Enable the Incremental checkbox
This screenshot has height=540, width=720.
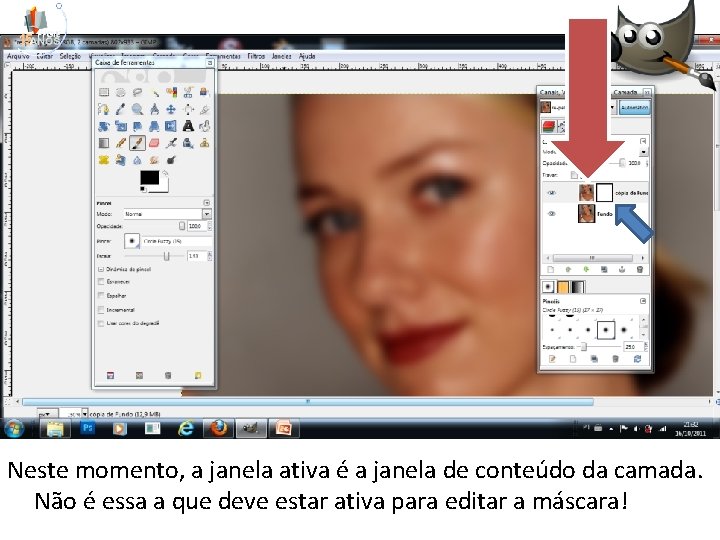(x=101, y=309)
